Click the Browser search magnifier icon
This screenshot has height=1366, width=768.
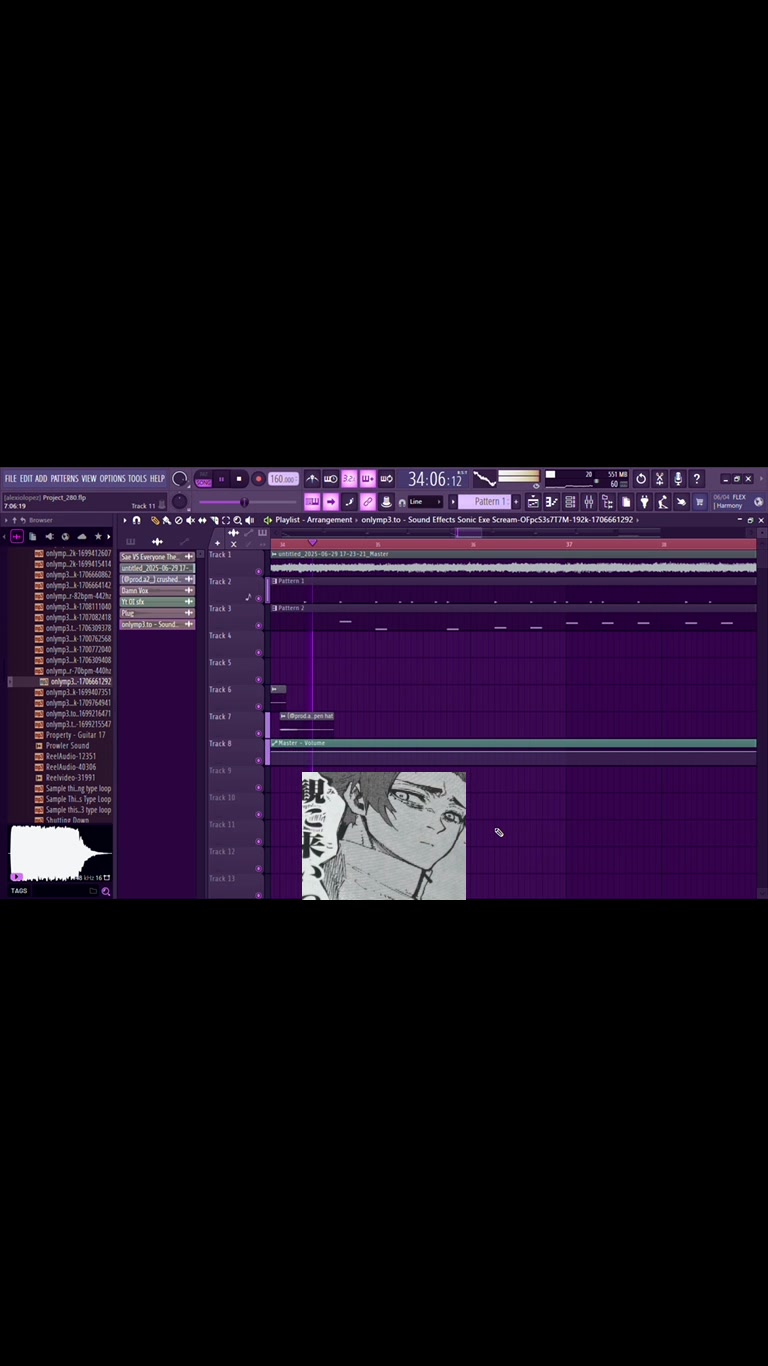click(105, 891)
